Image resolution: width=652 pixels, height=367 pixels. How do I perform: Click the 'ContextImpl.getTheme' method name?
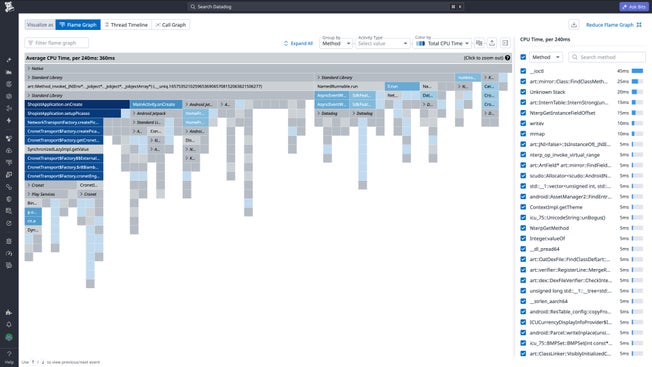coord(556,207)
